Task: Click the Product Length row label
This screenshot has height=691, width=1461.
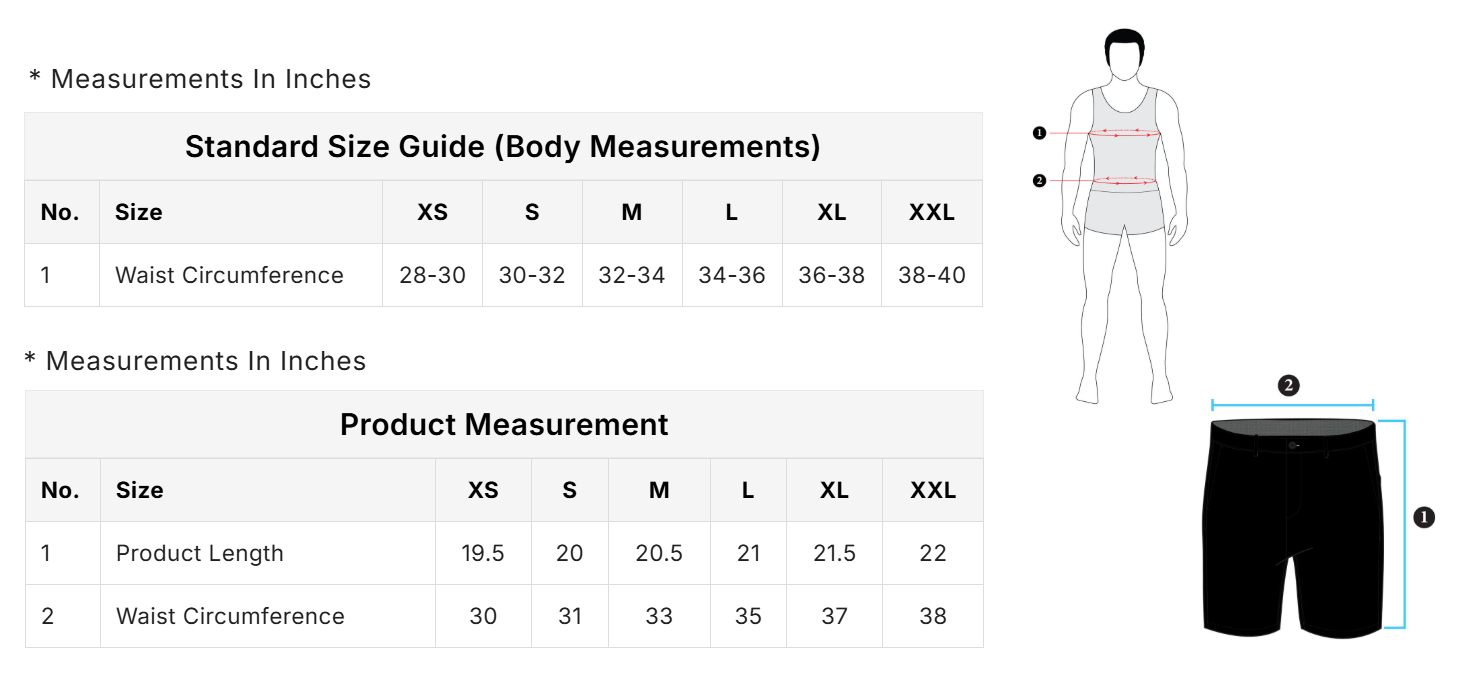Action: pyautogui.click(x=200, y=553)
